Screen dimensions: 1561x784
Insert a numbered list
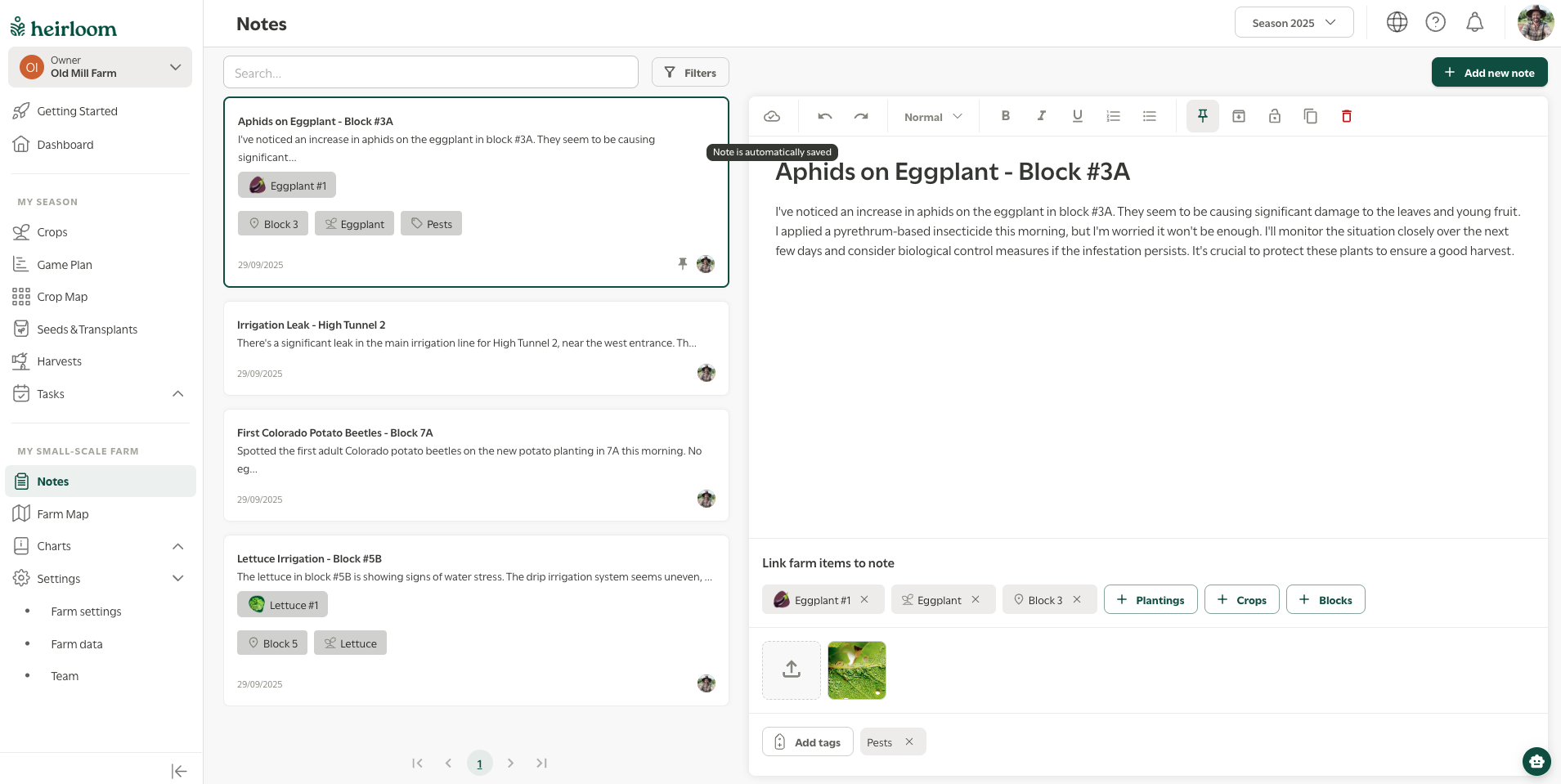1113,117
